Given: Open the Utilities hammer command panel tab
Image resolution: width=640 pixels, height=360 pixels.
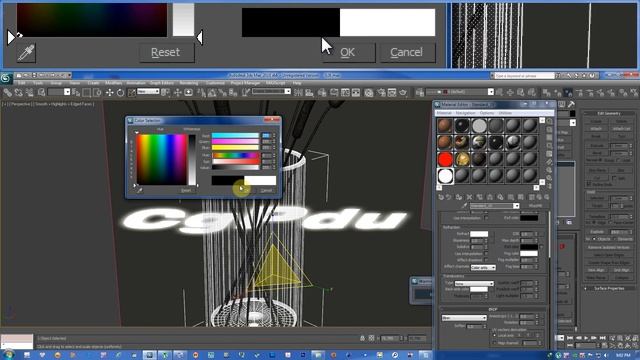Looking at the screenshot, I should pos(571,105).
